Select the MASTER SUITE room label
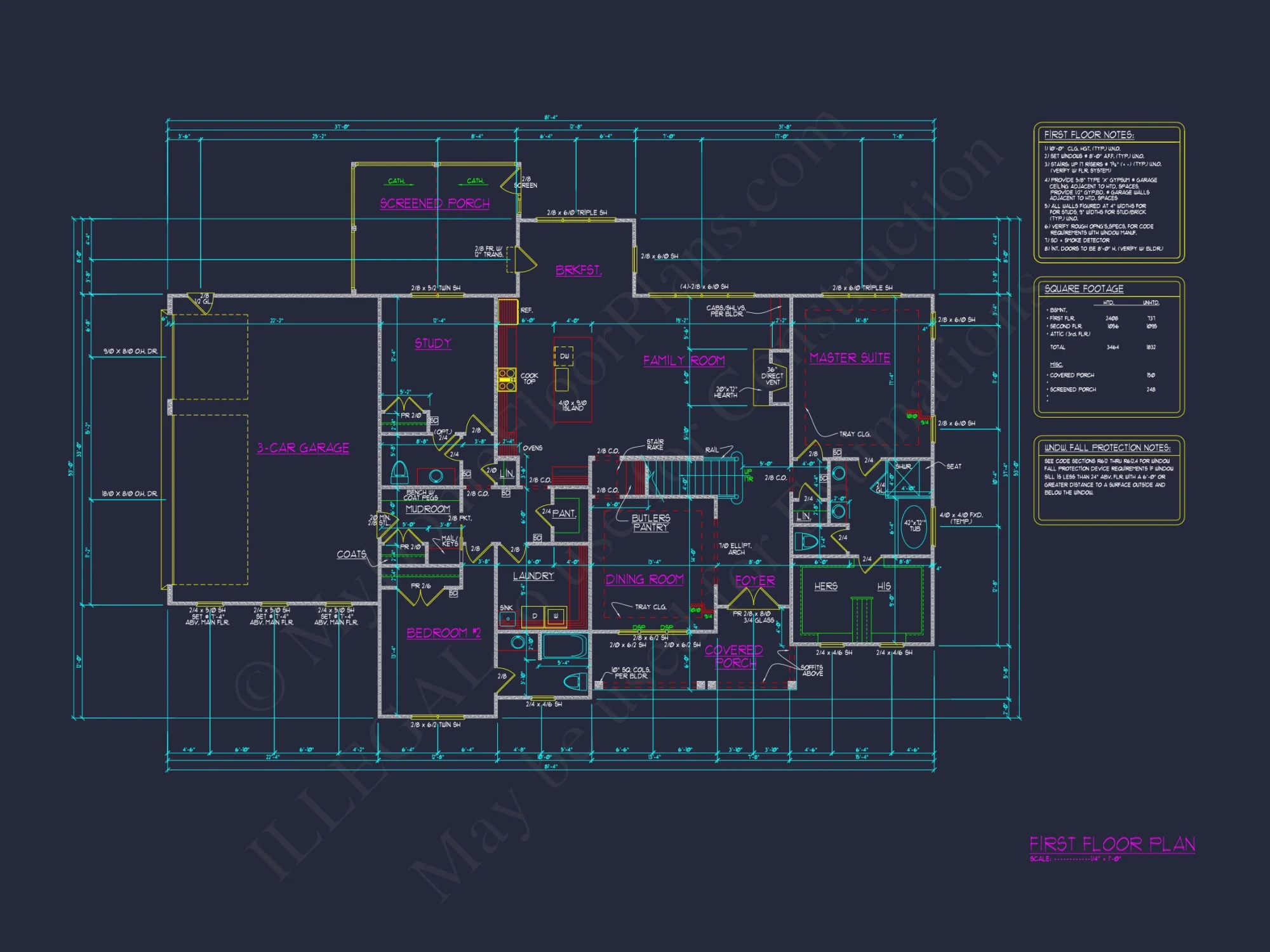The width and height of the screenshot is (1270, 952). coord(851,359)
